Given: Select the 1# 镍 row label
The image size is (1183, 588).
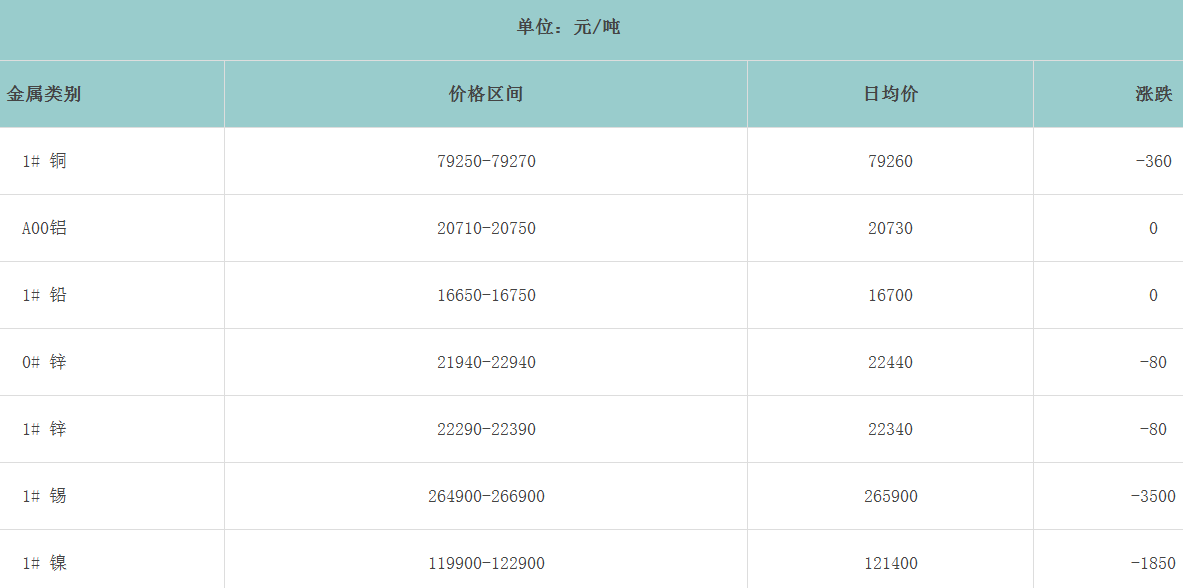Looking at the screenshot, I should tap(44, 563).
